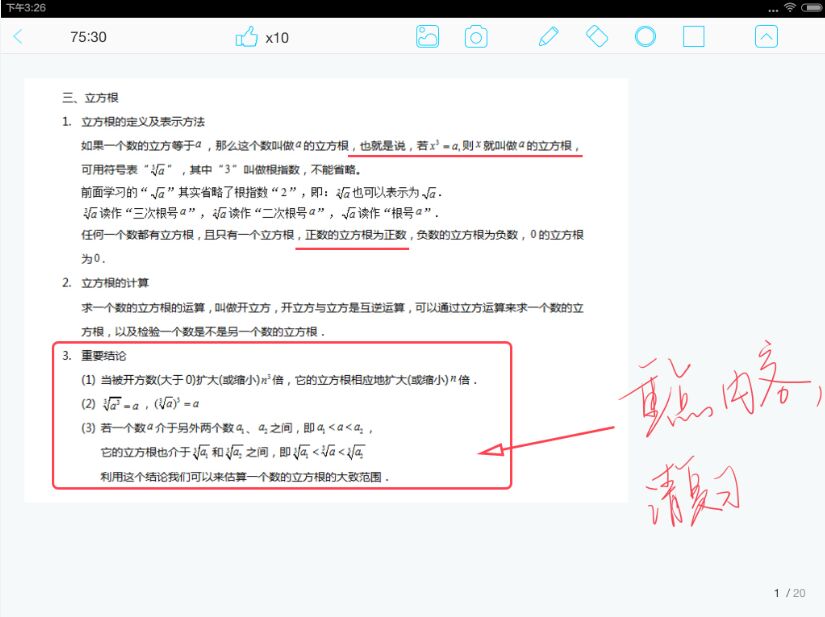
Task: Select the pencil drawing tool
Action: (548, 38)
